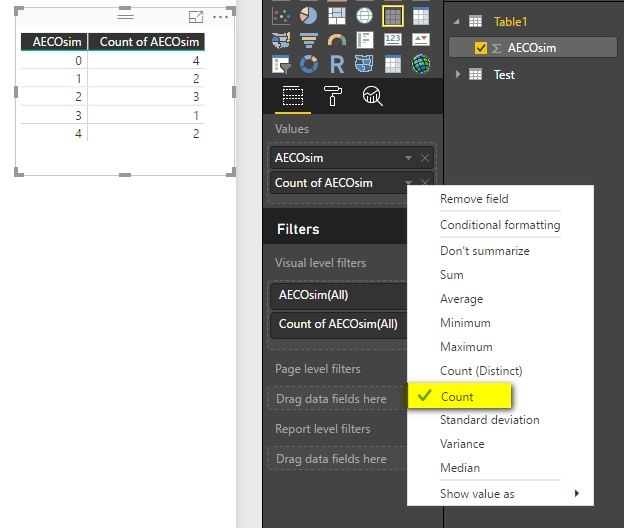Open focus mode on the table visual
This screenshot has height=528, width=624.
[x=196, y=17]
